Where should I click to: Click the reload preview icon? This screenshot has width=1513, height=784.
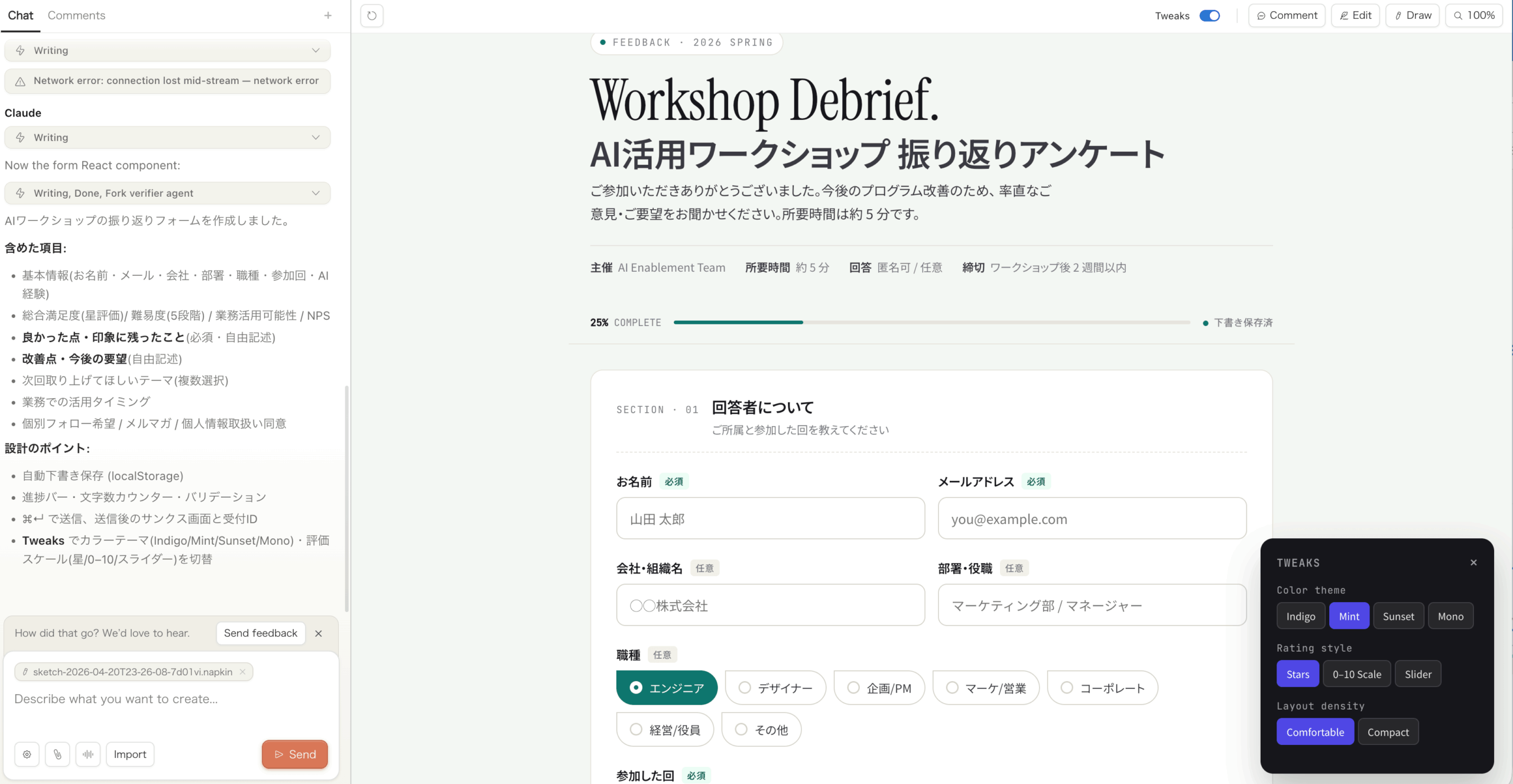pos(372,15)
